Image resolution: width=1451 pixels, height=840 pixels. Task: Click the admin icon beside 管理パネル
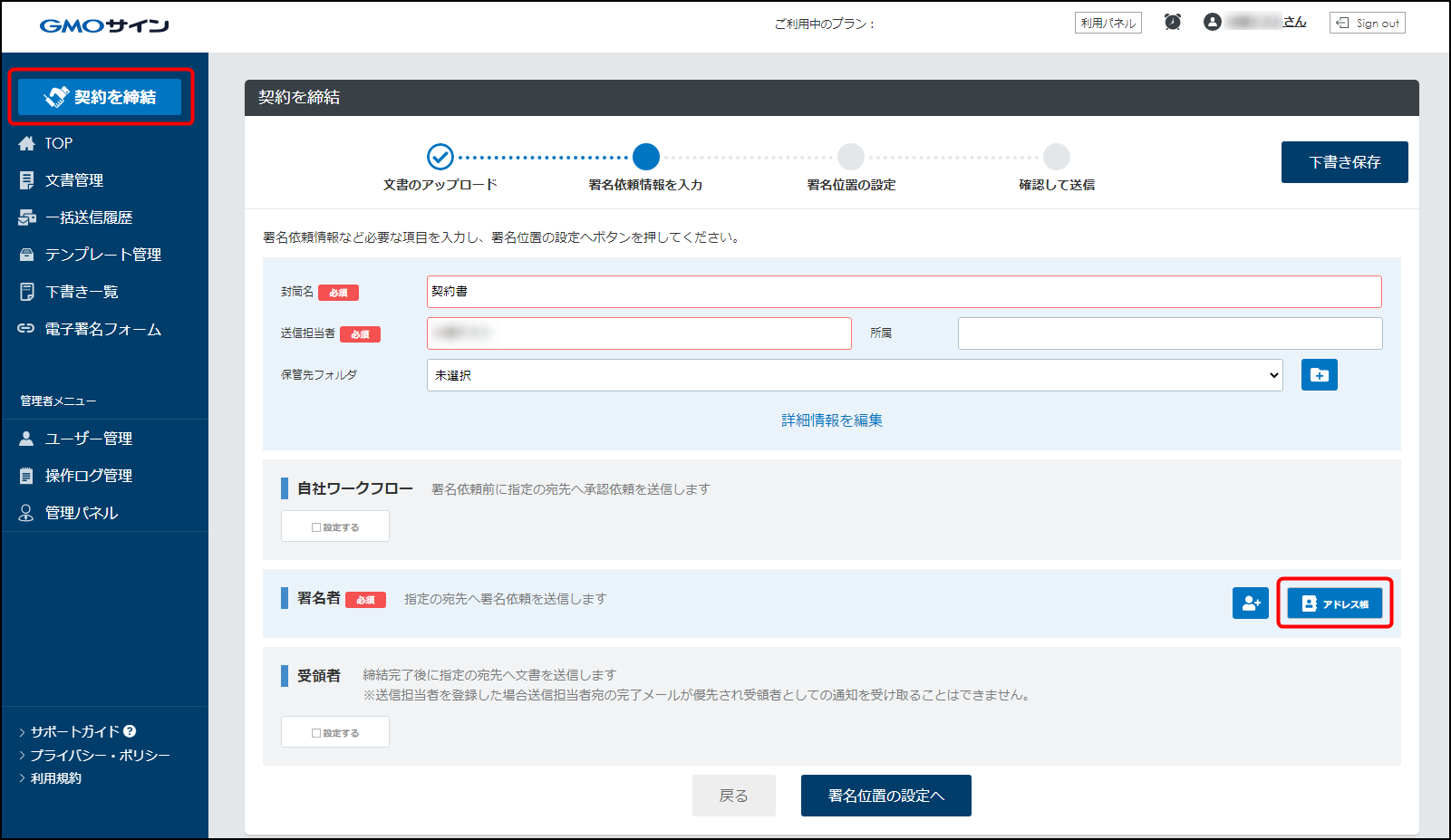pos(26,513)
